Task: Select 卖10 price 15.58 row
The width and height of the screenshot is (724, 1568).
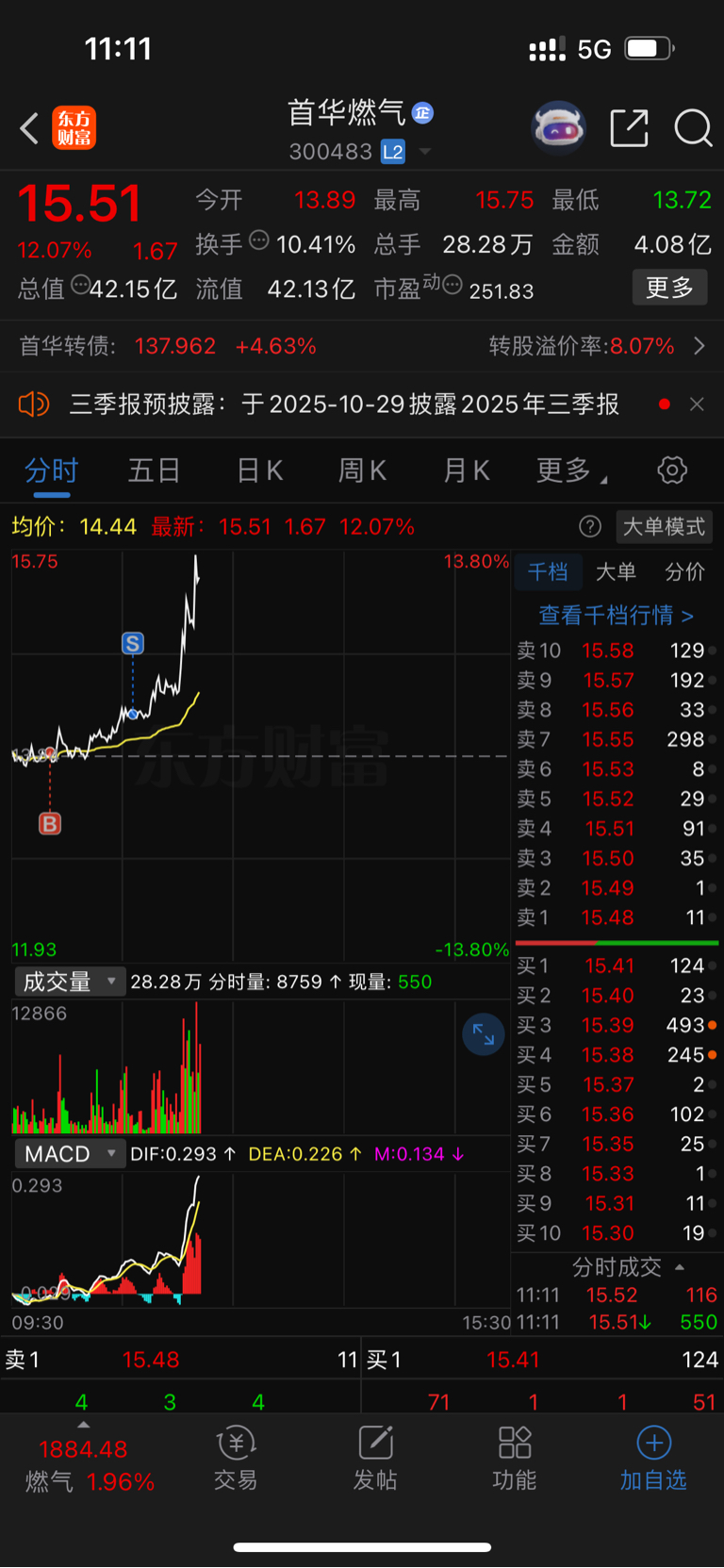Action: (617, 651)
